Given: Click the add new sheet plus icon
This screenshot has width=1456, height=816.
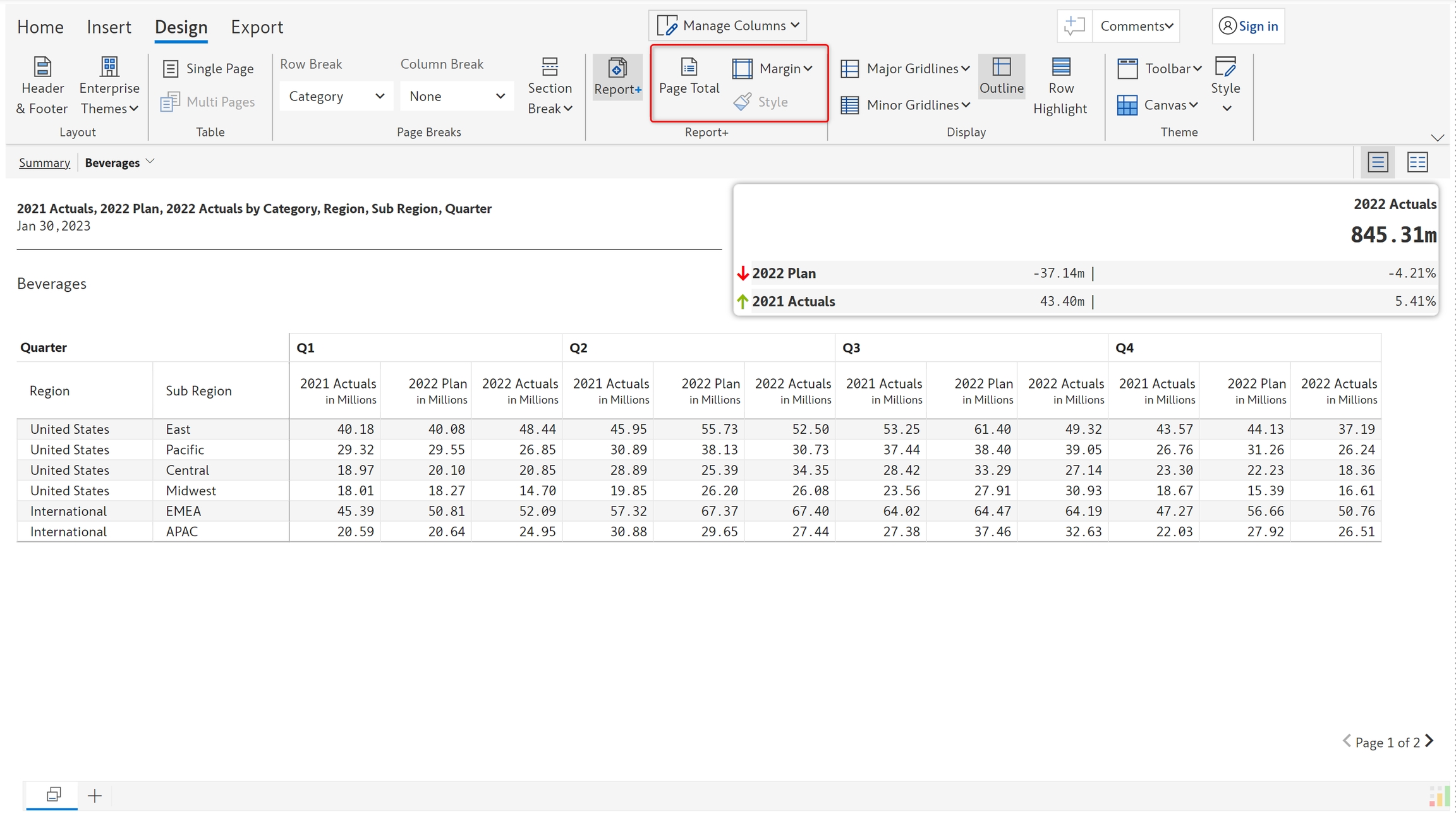Looking at the screenshot, I should tap(95, 796).
